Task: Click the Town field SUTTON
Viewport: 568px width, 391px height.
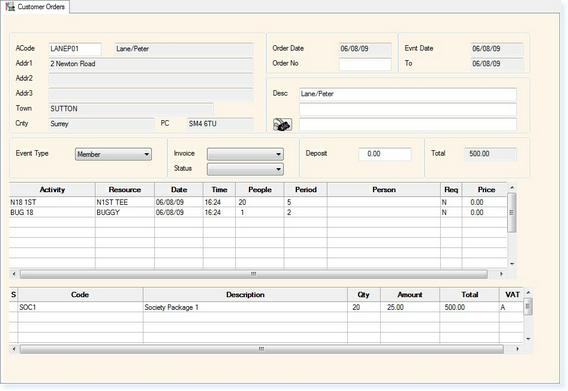Action: pyautogui.click(x=131, y=109)
